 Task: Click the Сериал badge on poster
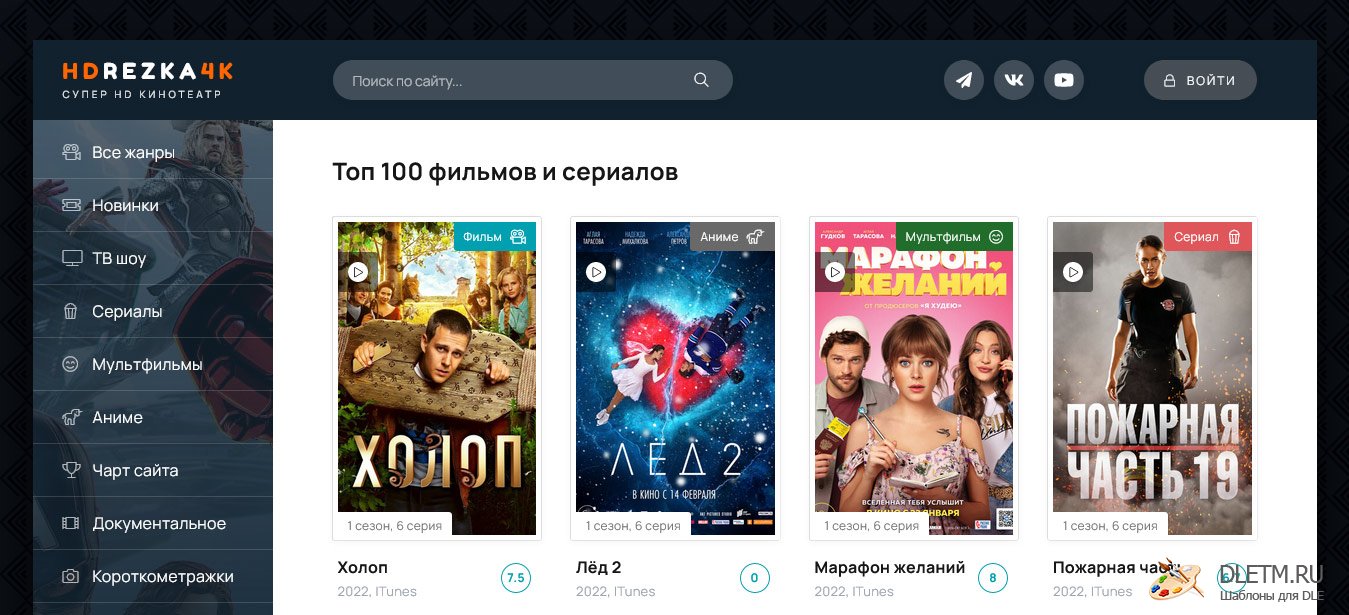(x=1207, y=237)
